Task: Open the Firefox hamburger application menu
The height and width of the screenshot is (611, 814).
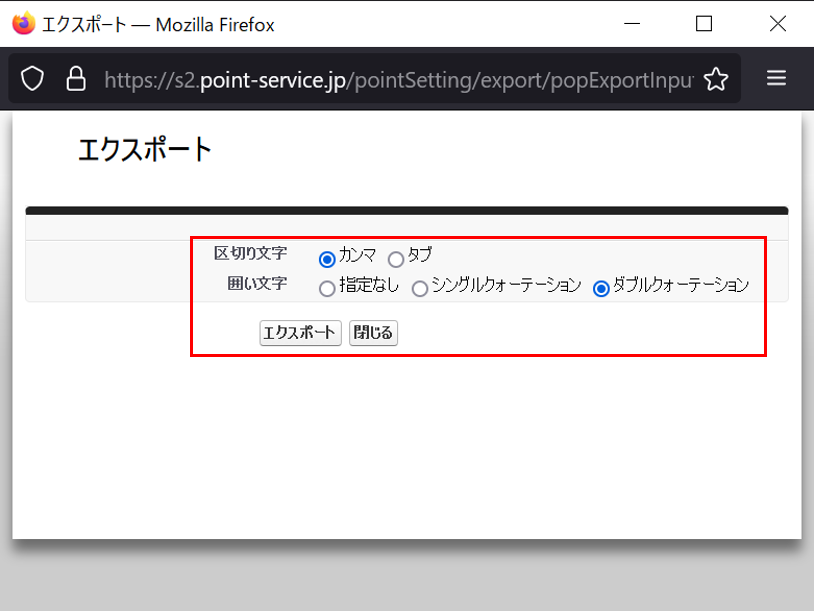Action: click(x=776, y=79)
